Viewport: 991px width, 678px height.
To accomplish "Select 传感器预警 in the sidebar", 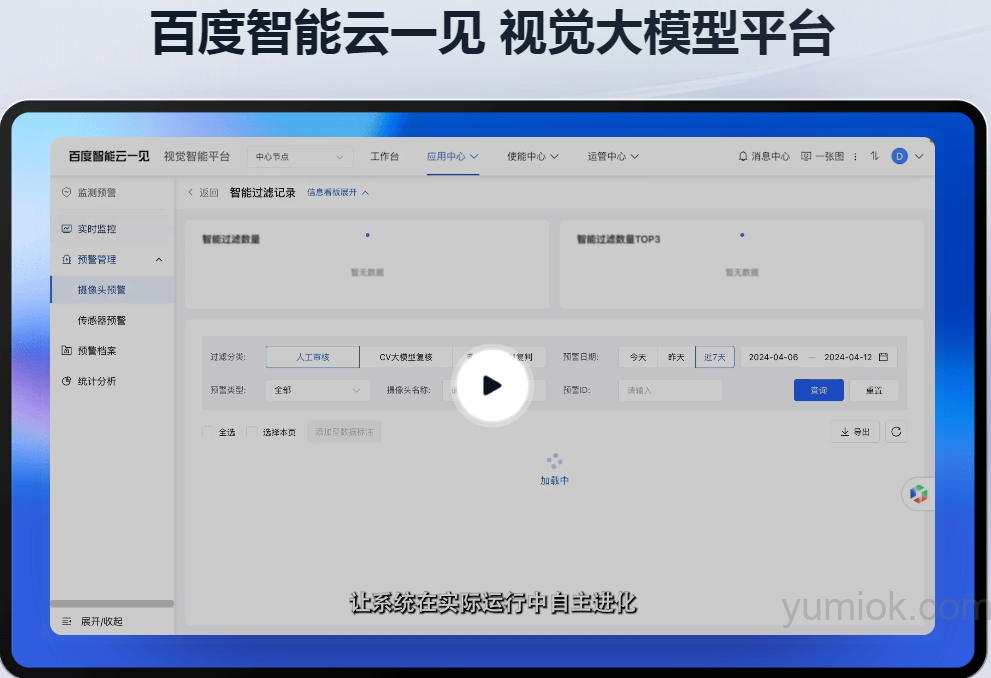I will point(101,320).
